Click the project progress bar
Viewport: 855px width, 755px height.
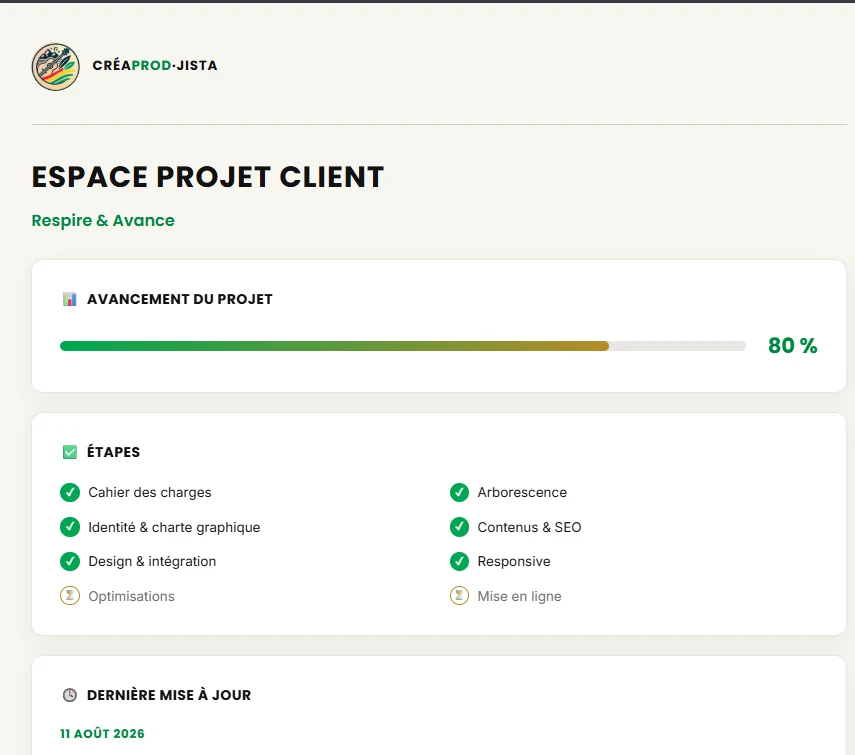[x=403, y=346]
